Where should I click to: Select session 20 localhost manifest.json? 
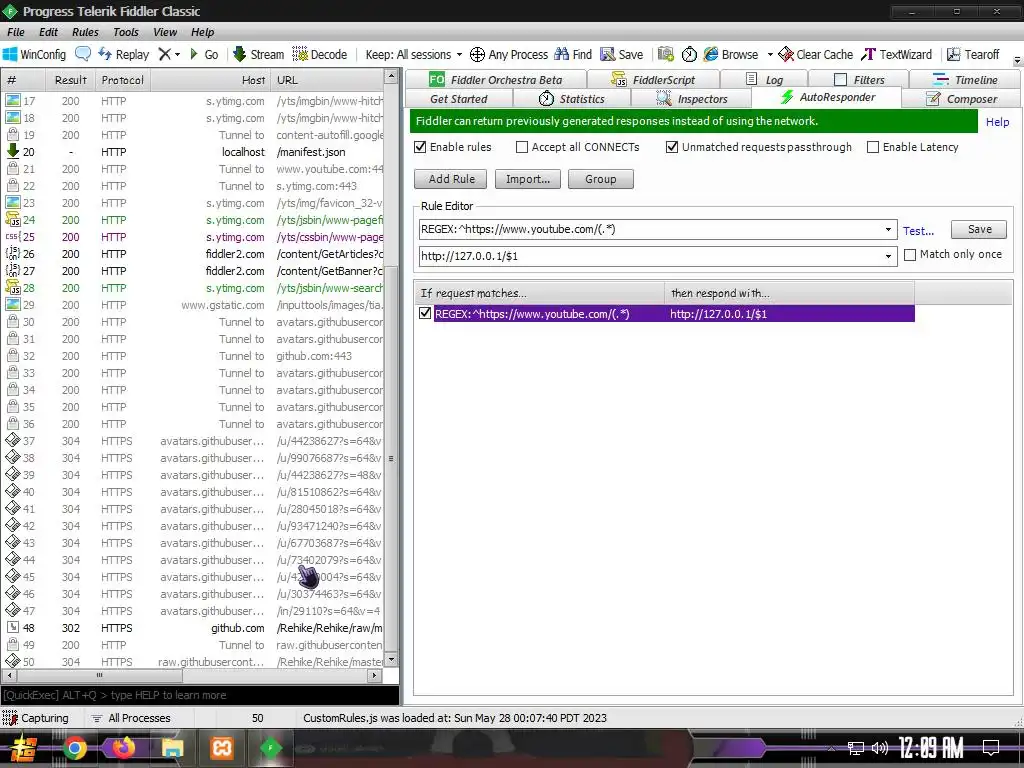193,152
